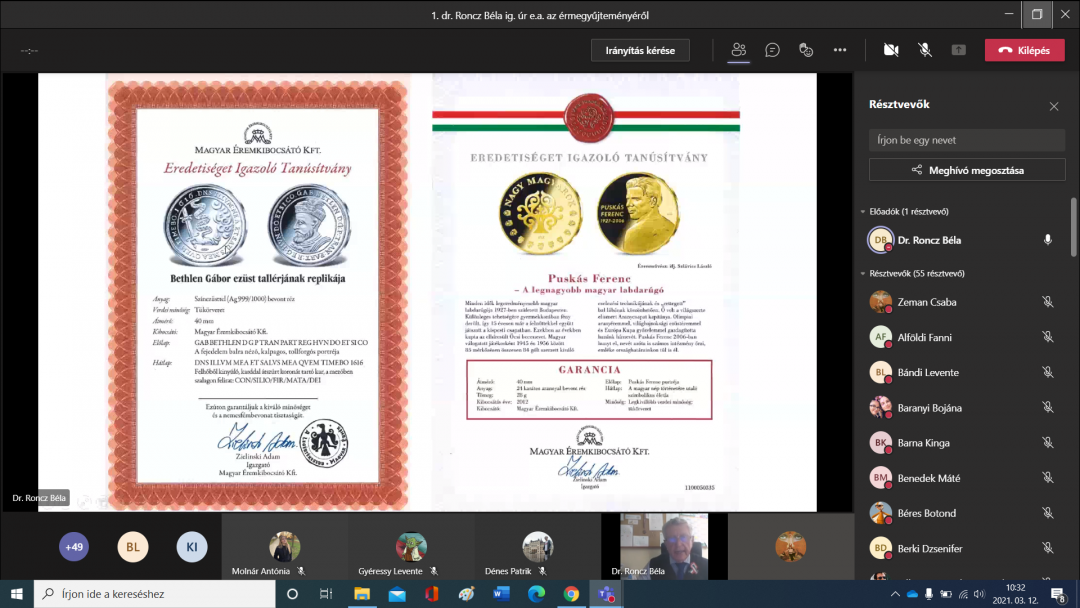Viewport: 1080px width, 608px height.
Task: Select Molnár Antónia video tile
Action: point(284,547)
